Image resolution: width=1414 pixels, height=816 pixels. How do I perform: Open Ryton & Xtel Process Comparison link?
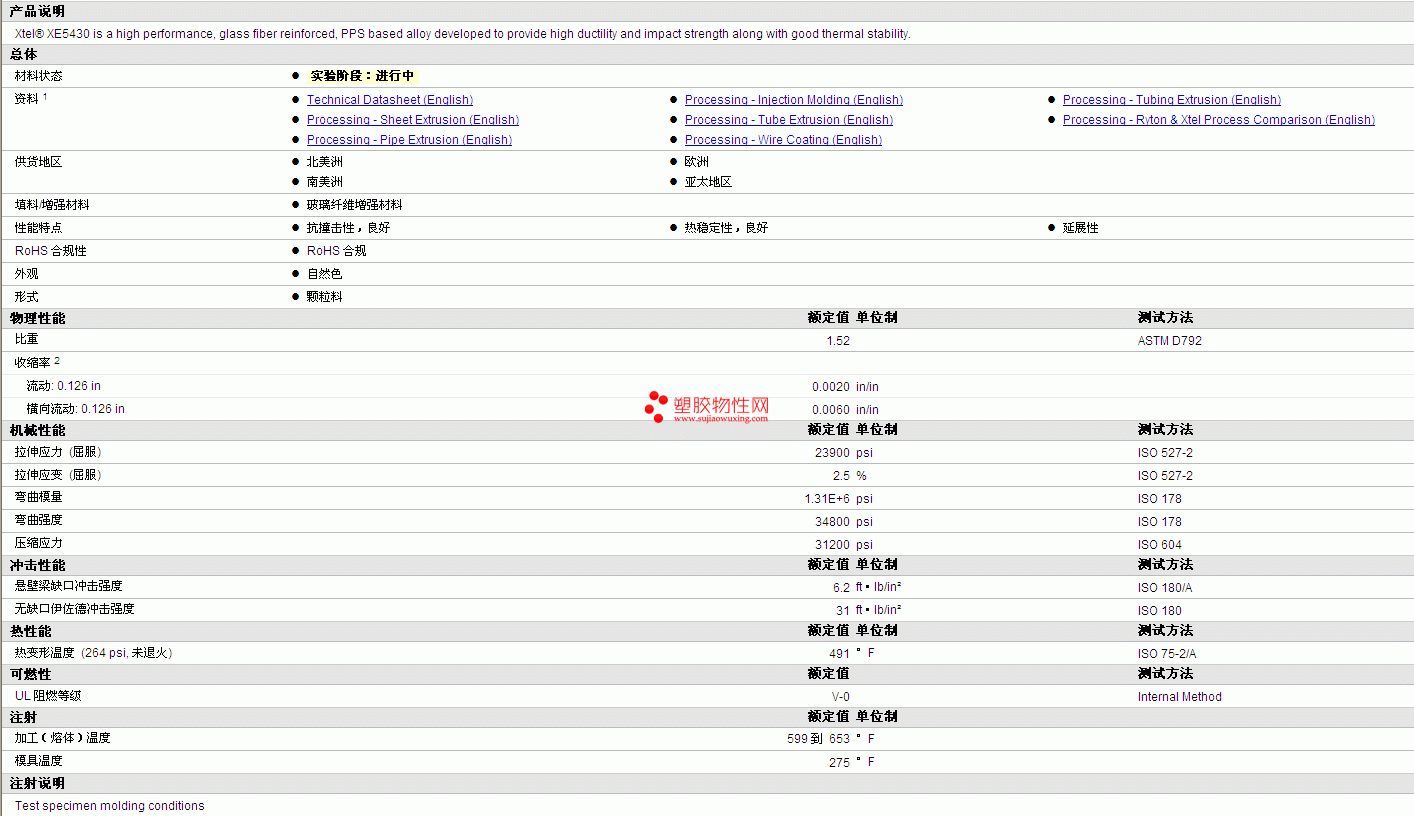coord(1219,120)
